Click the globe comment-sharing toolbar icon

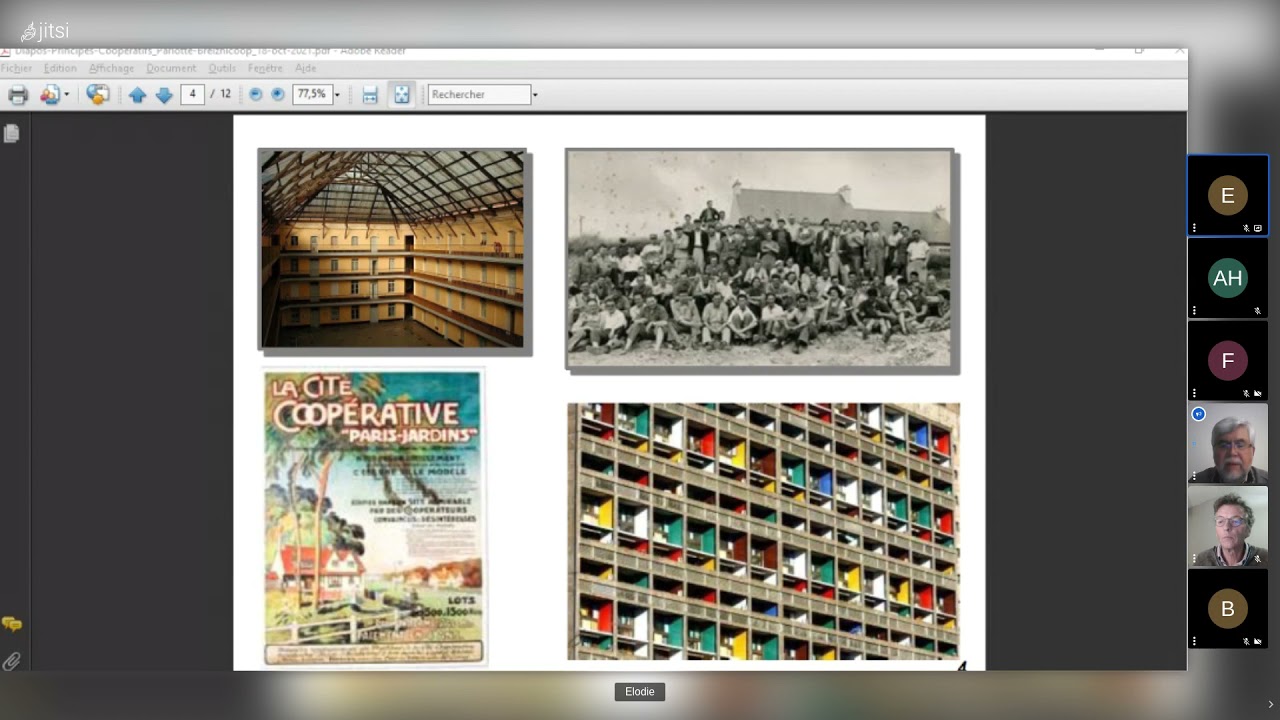coord(97,95)
